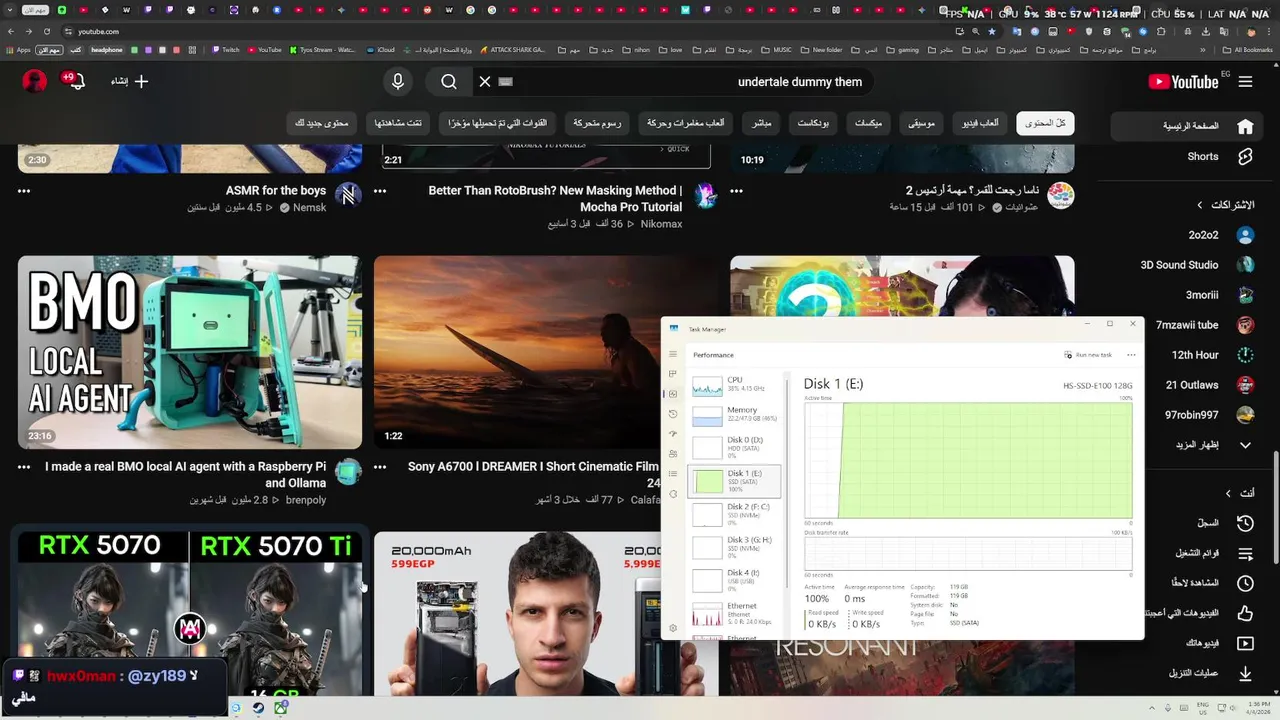Open options menu for Better Than RotoBrush video

point(380,191)
